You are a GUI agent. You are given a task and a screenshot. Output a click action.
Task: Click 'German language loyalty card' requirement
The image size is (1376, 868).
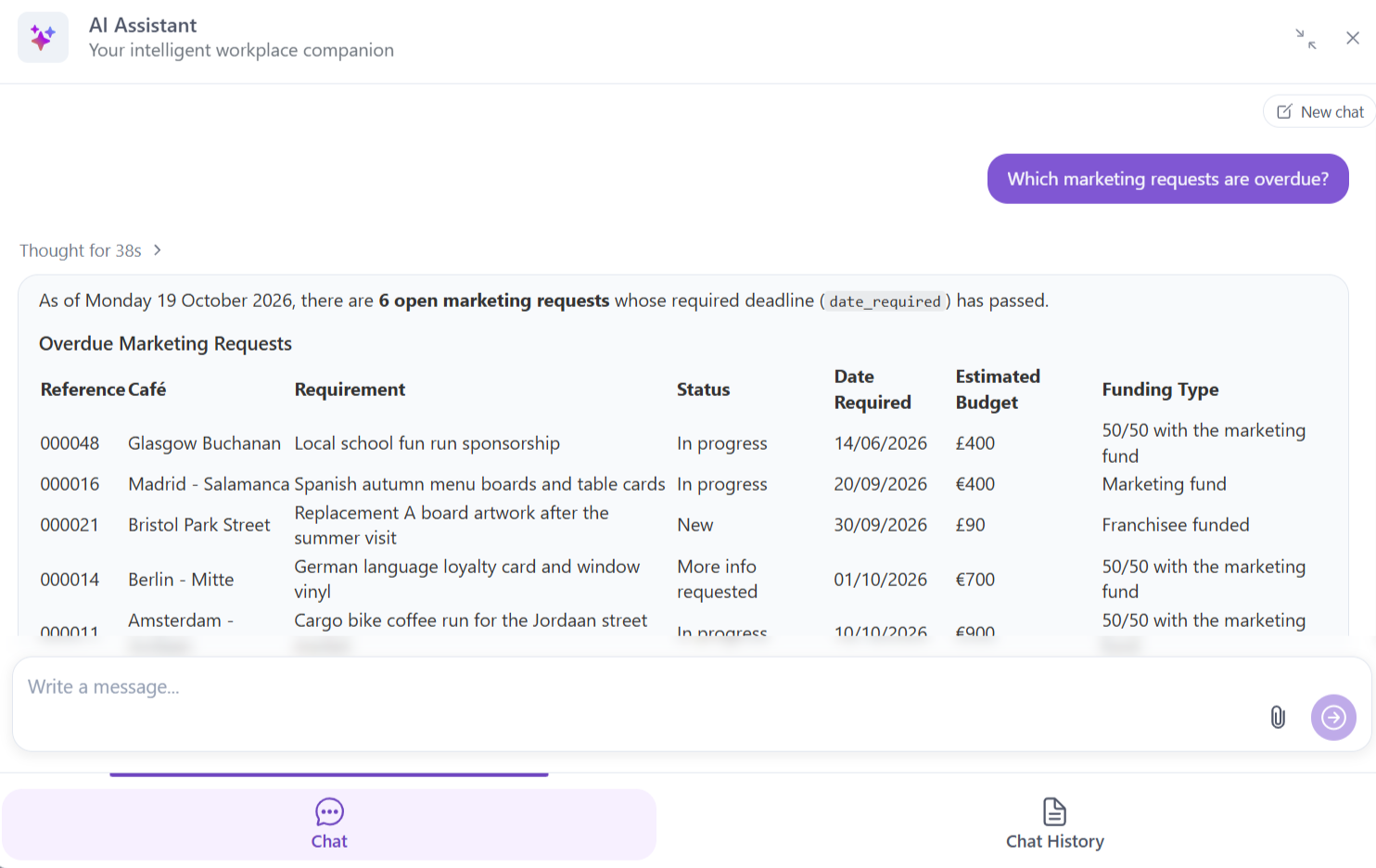pyautogui.click(x=466, y=579)
